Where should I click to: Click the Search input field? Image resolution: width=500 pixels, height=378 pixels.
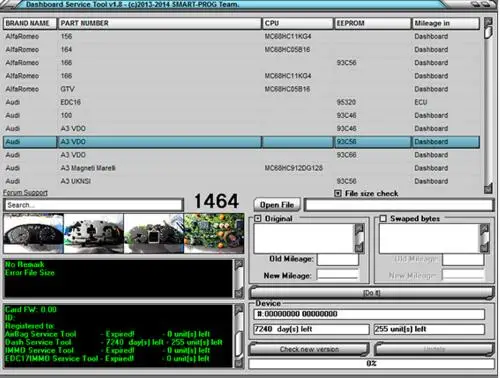[94, 205]
